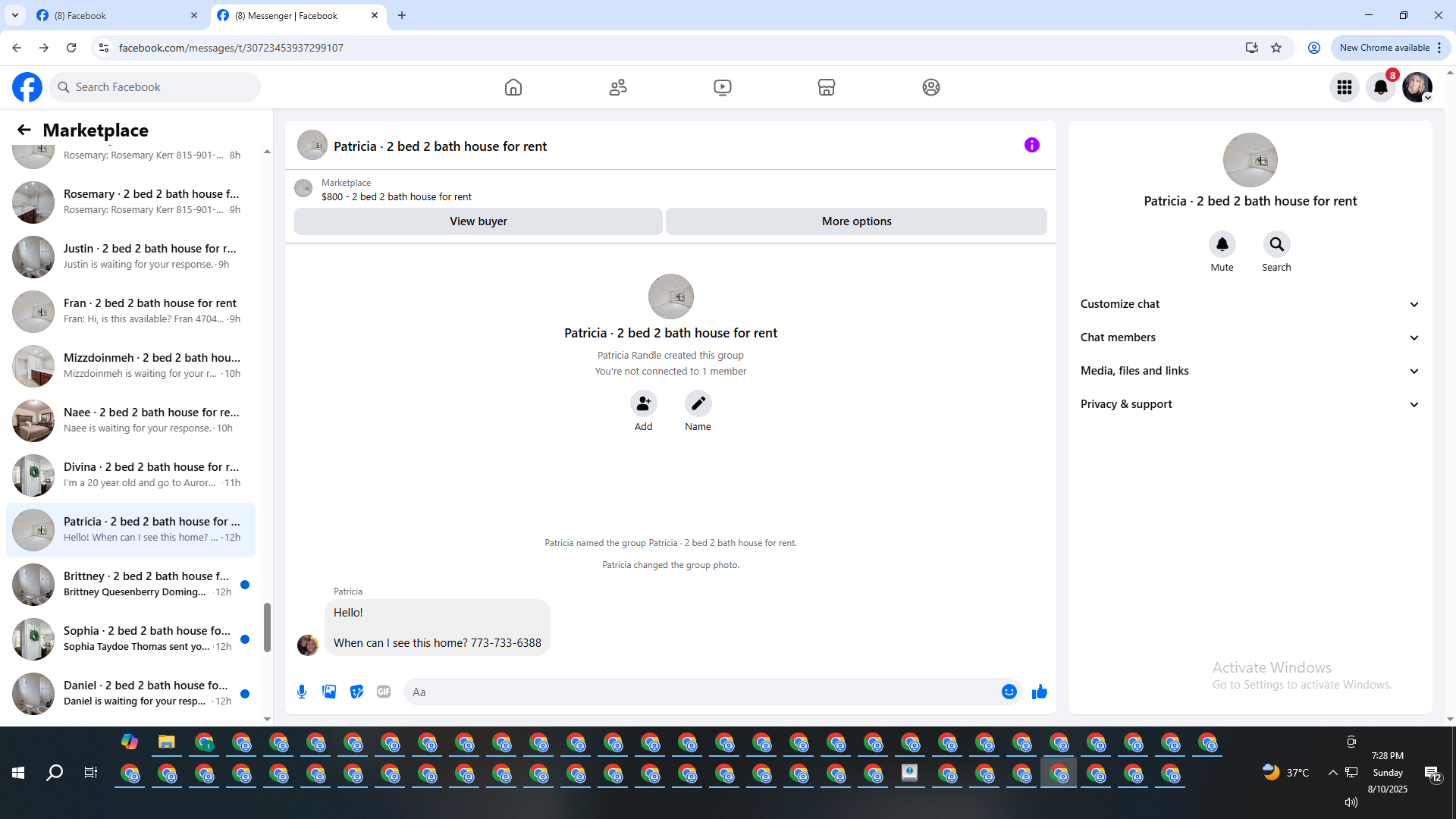Expand Media, files and links section
1456x819 pixels.
click(x=1250, y=371)
